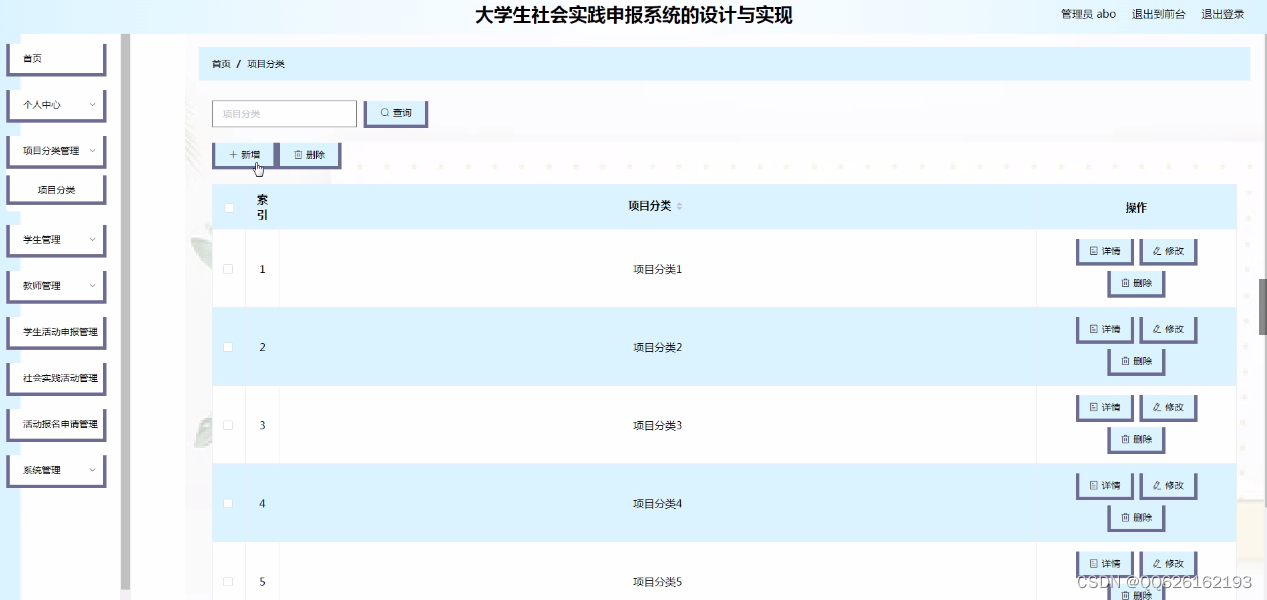The width and height of the screenshot is (1267, 600).
Task: Open 详情 for 项目分类1
Action: (1105, 251)
